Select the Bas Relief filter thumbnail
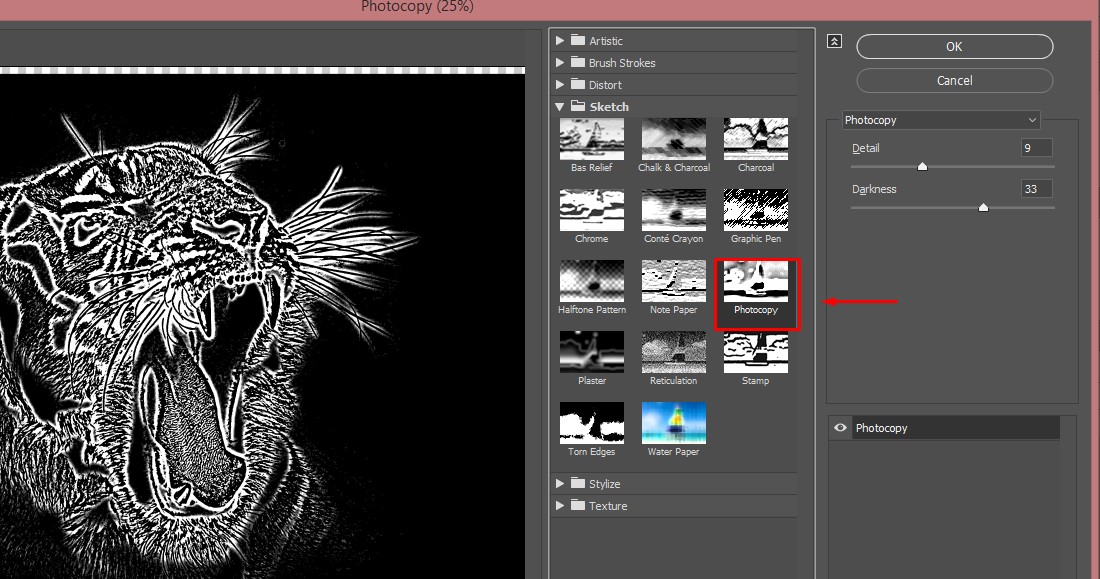 click(x=591, y=139)
